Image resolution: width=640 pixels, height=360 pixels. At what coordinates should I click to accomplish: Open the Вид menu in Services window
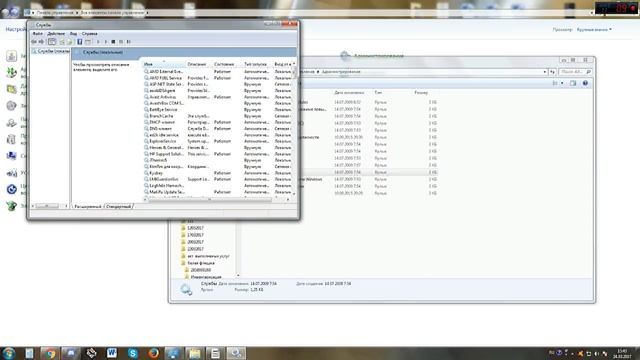(73, 33)
